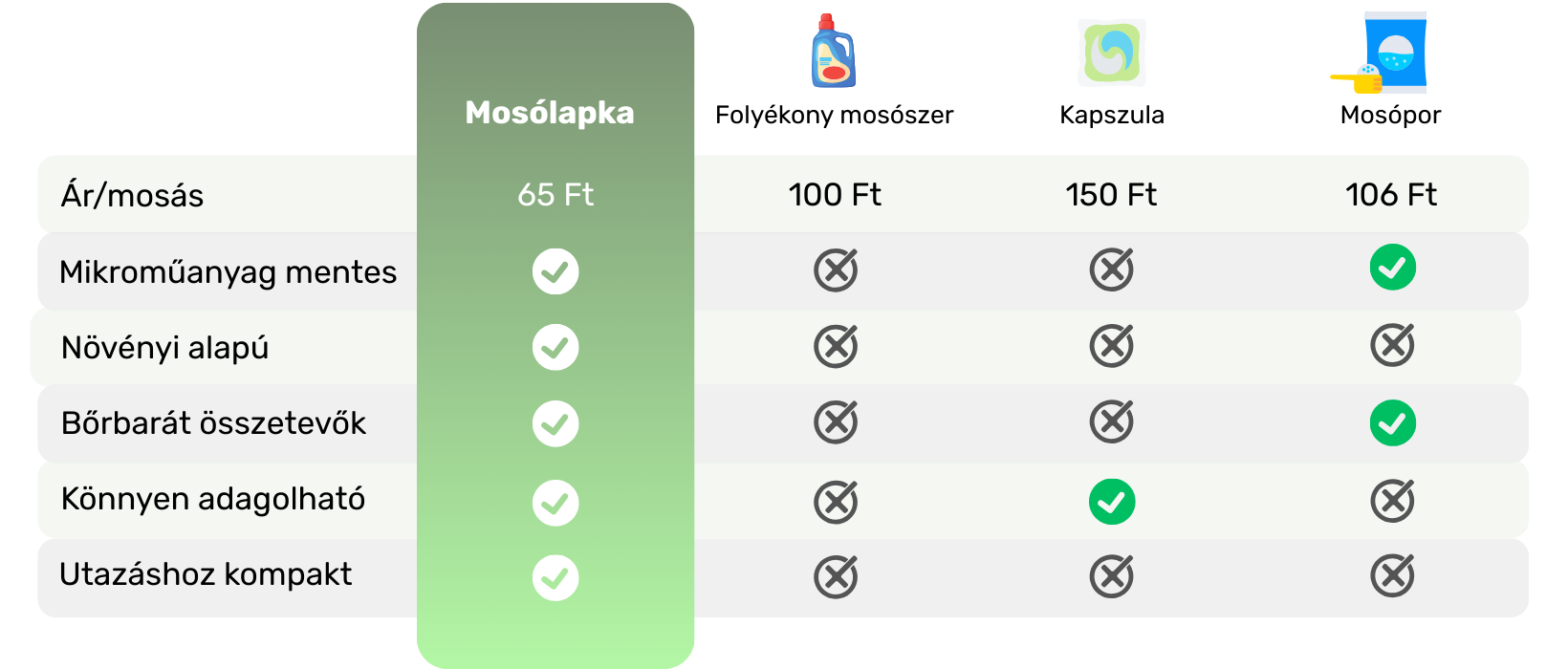Click the 65 Ft price value
The image size is (1568, 669).
[x=555, y=195]
